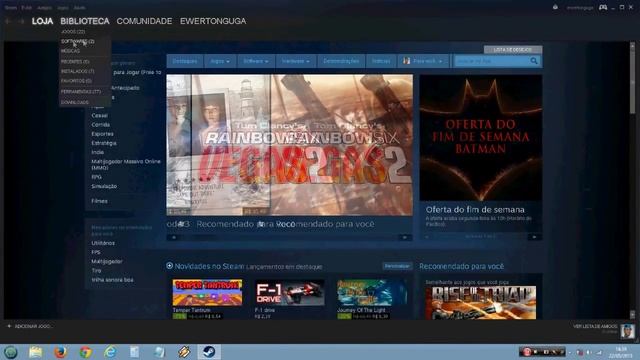Screen dimensions: 640x360
Task: Switch to the BIBLIOTECA tab
Action: pos(85,21)
